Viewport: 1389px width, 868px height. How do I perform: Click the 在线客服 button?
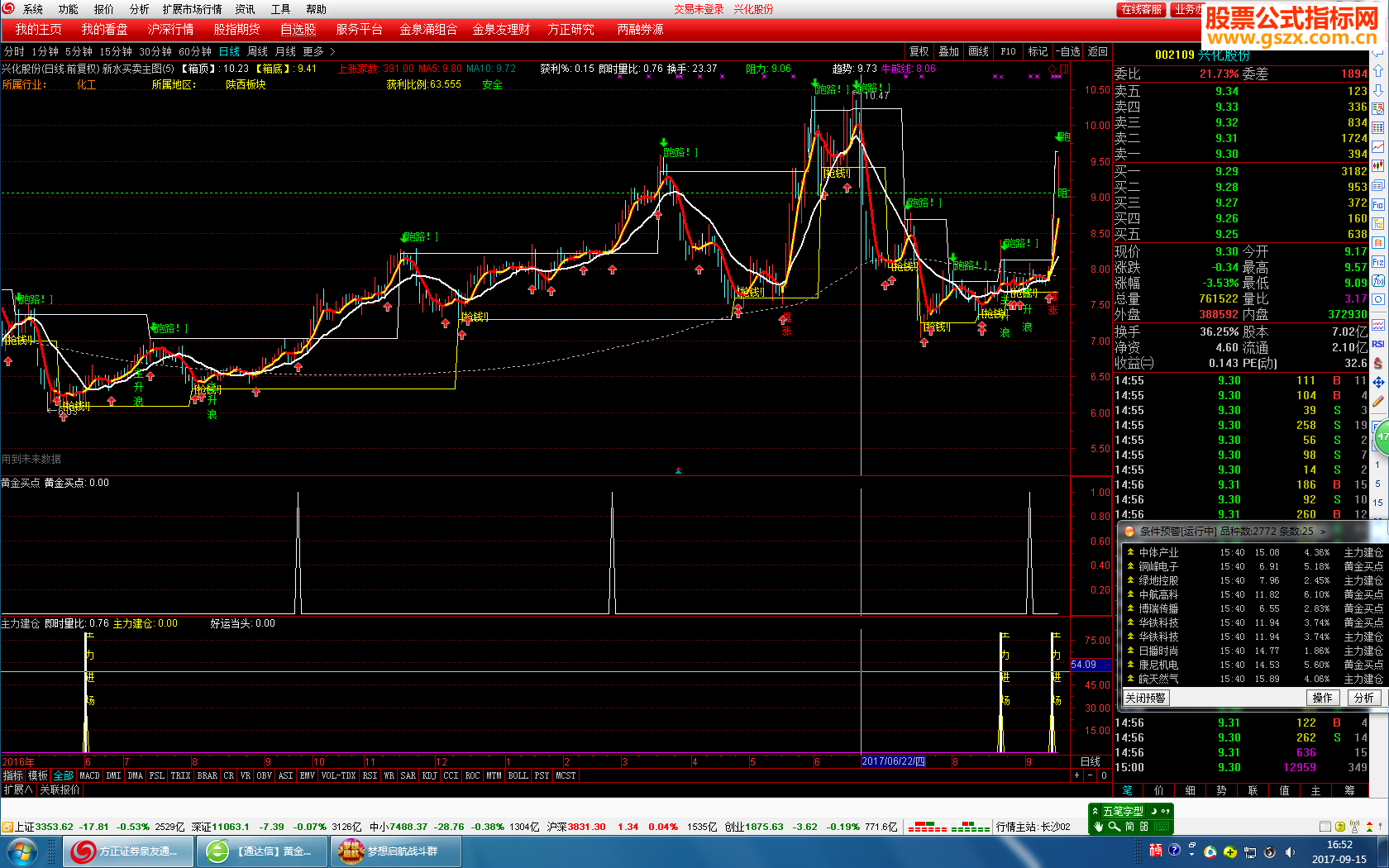[x=1141, y=9]
